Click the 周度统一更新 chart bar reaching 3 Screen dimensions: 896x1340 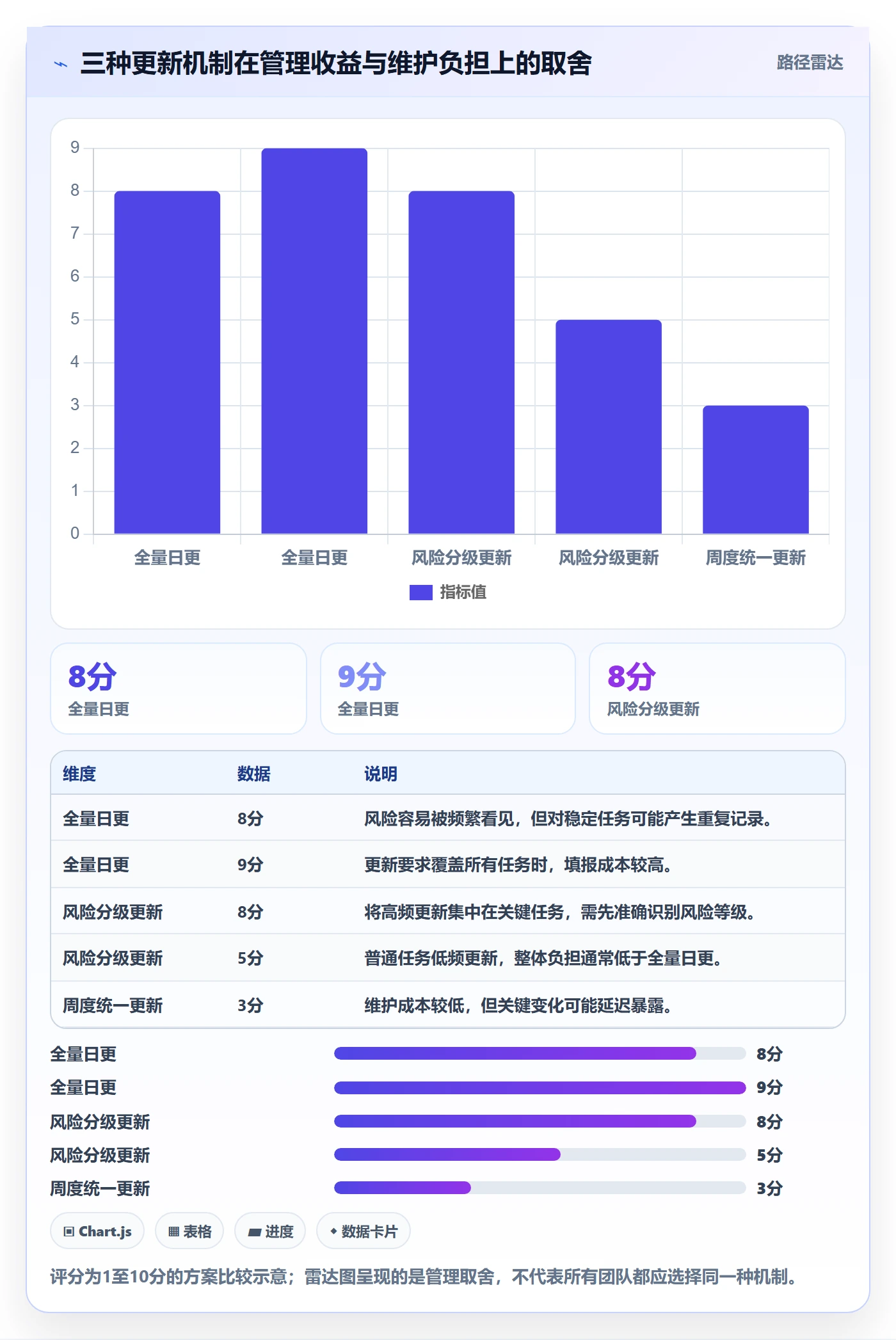[x=756, y=470]
